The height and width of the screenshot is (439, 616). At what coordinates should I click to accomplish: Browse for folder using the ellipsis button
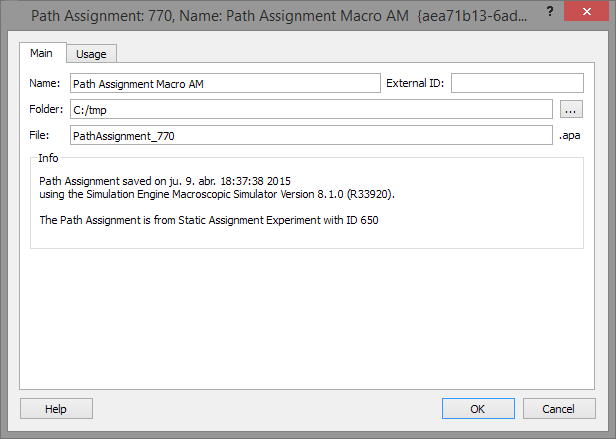571,109
